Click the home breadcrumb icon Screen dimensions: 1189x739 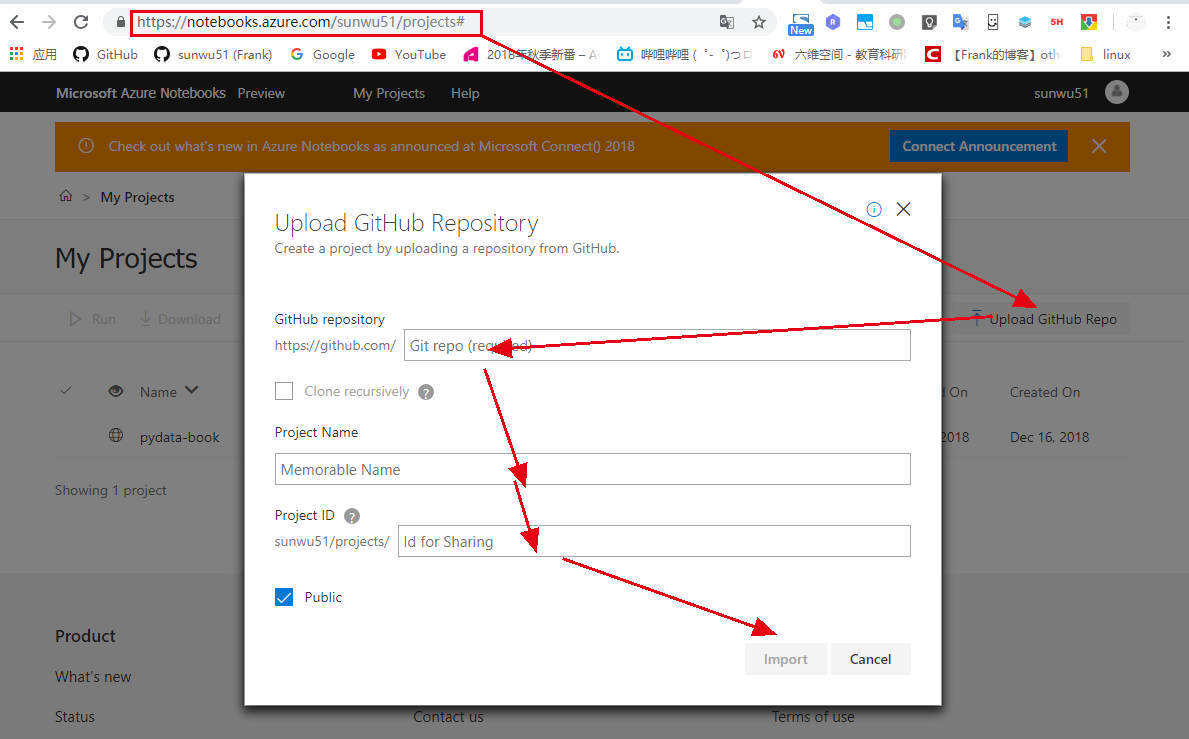pos(66,196)
